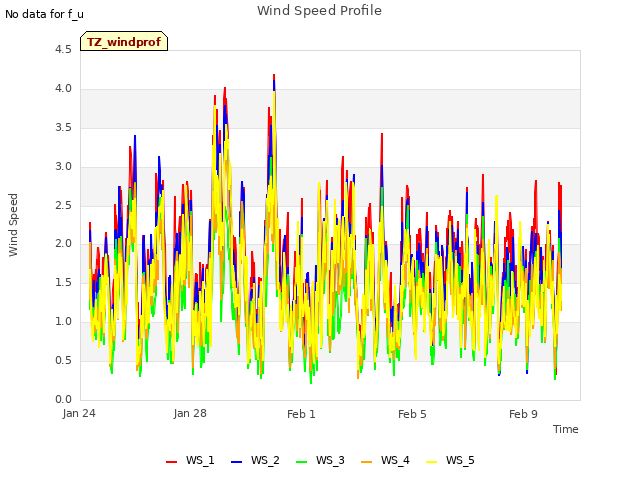Viewport: 640px width, 480px height.
Task: Click the 0.5 y-axis tick label
Action: pyautogui.click(x=63, y=360)
